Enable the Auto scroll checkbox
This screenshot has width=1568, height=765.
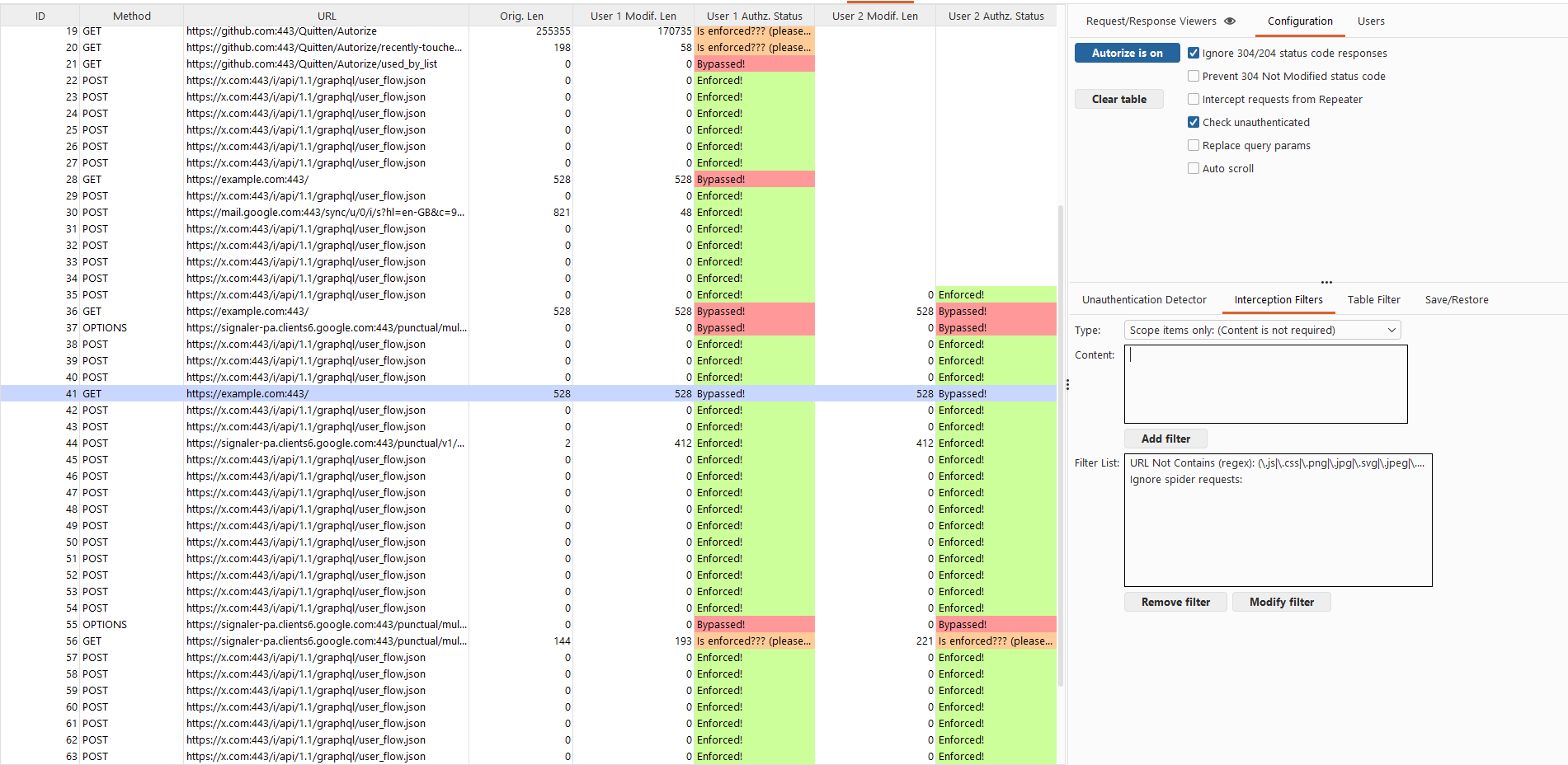(x=1194, y=169)
